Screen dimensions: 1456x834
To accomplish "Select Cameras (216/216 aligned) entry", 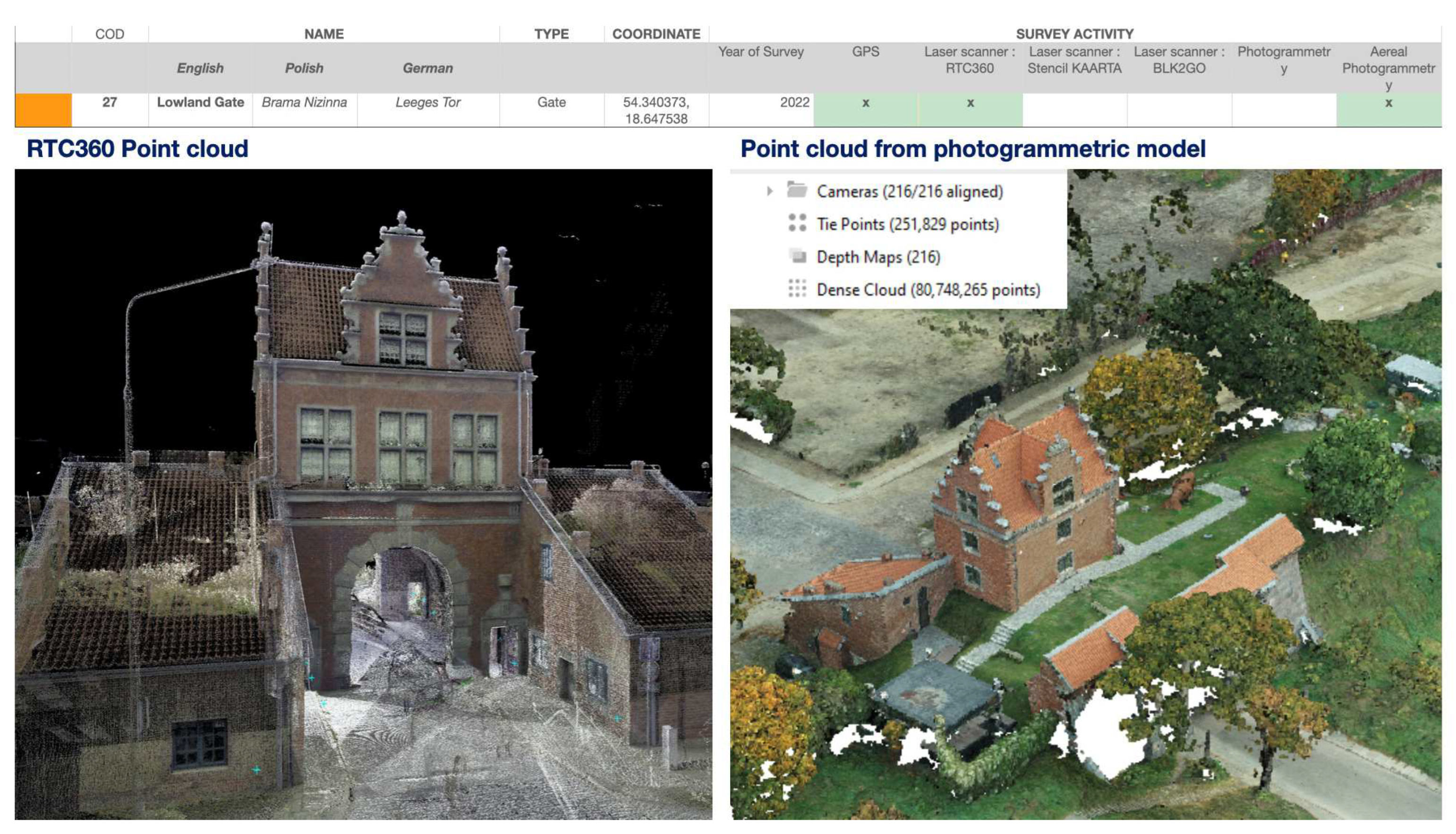I will point(909,191).
